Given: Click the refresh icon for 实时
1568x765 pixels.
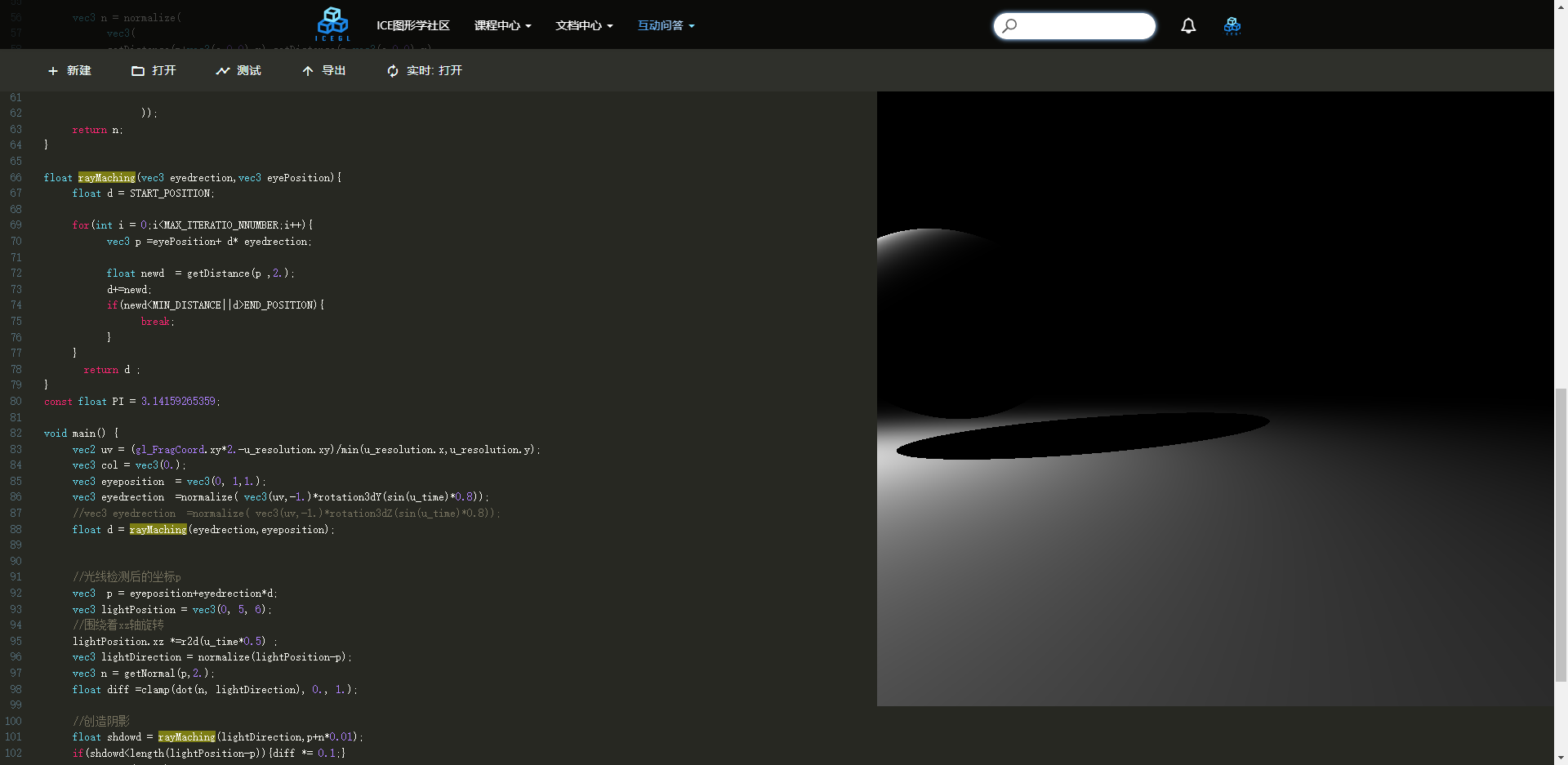Looking at the screenshot, I should 393,71.
